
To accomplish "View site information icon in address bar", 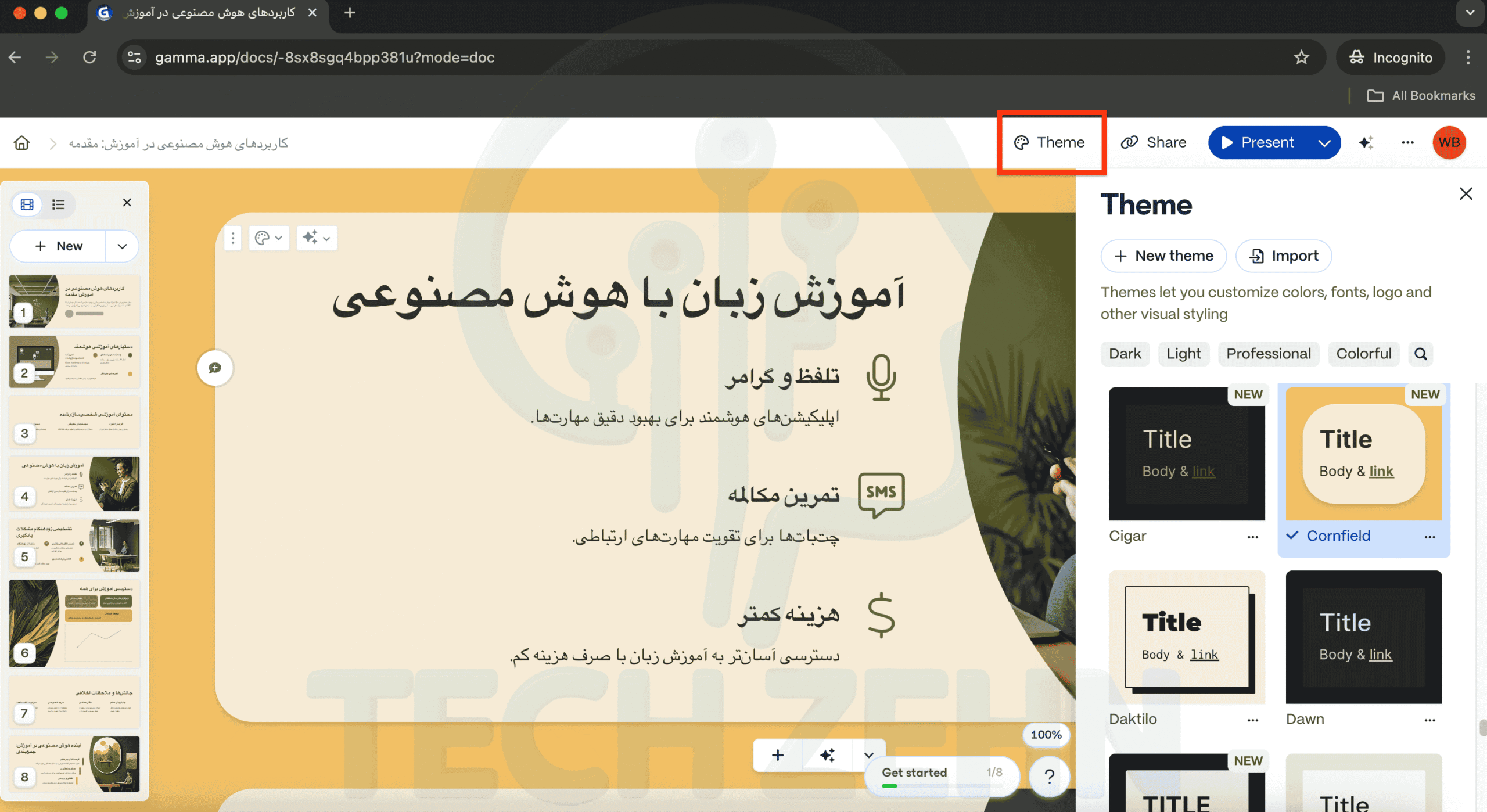I will [134, 57].
